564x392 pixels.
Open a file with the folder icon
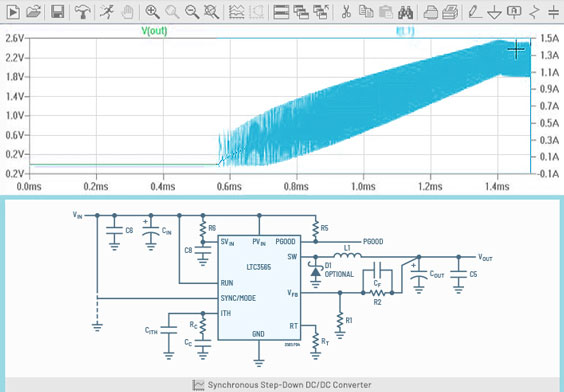pos(33,12)
